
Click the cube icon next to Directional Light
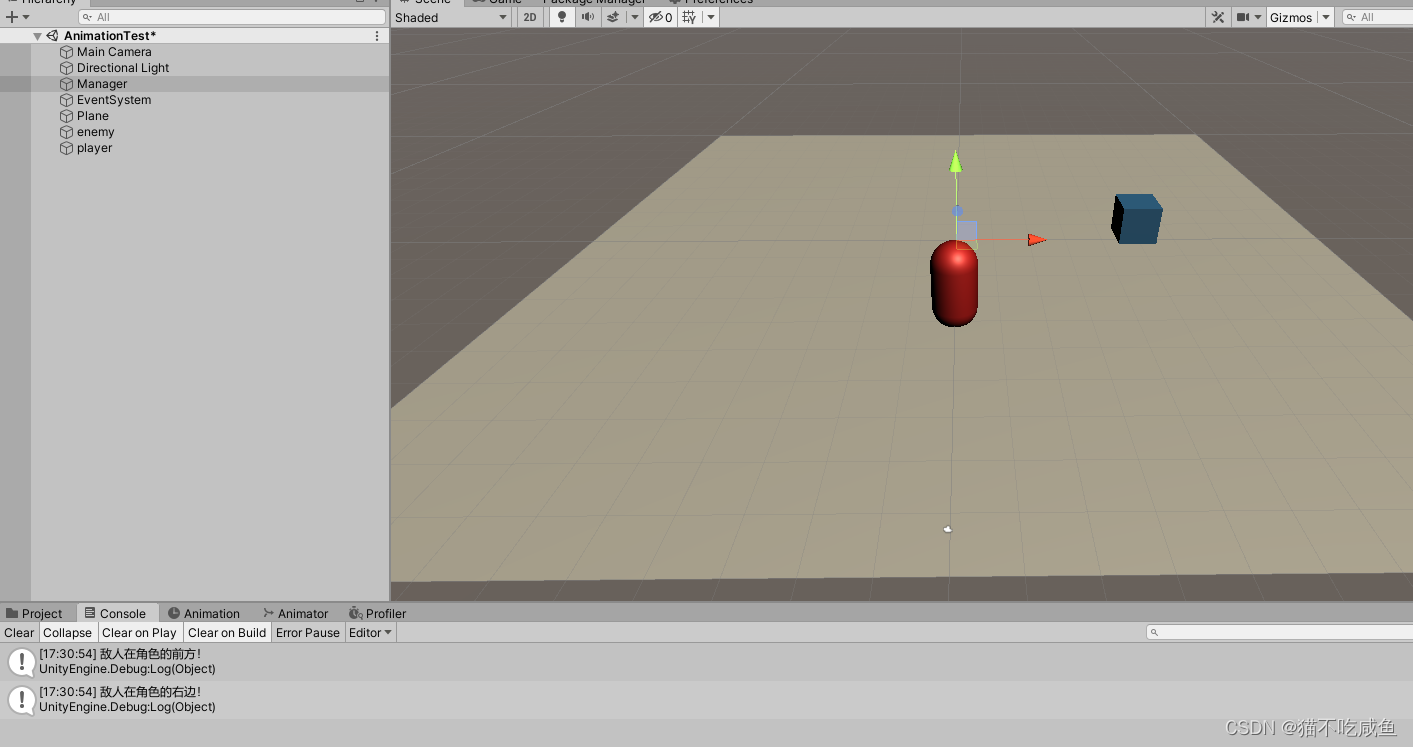(67, 68)
